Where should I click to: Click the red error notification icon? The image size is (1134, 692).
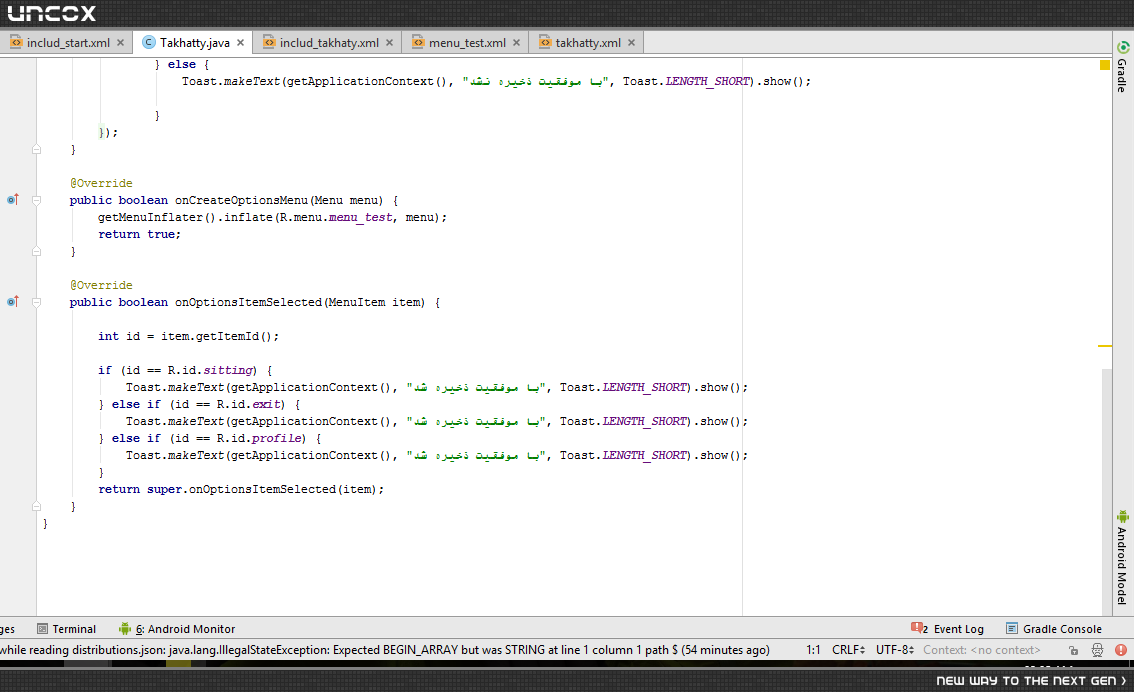pos(1121,650)
